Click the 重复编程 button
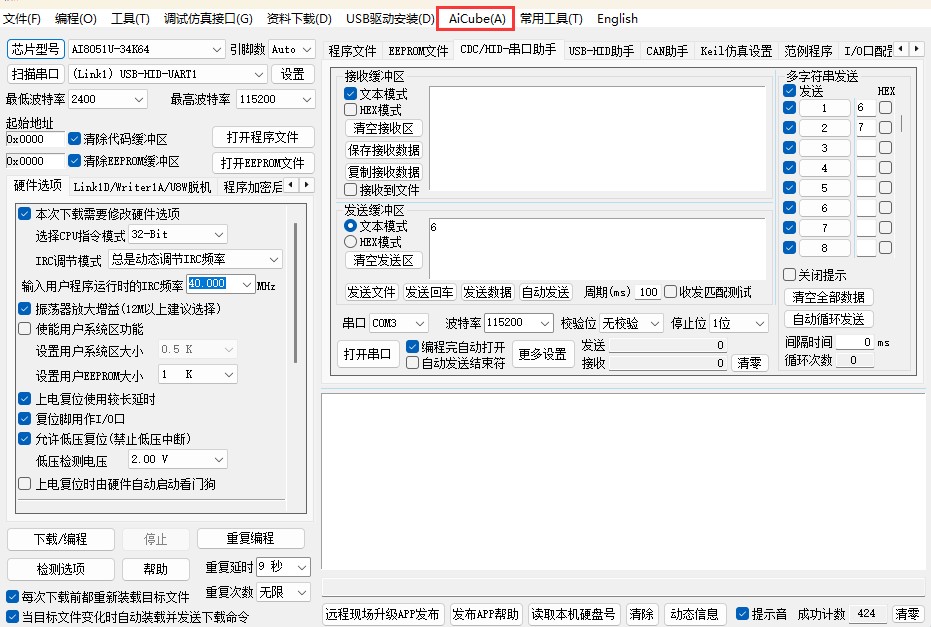 coord(251,539)
